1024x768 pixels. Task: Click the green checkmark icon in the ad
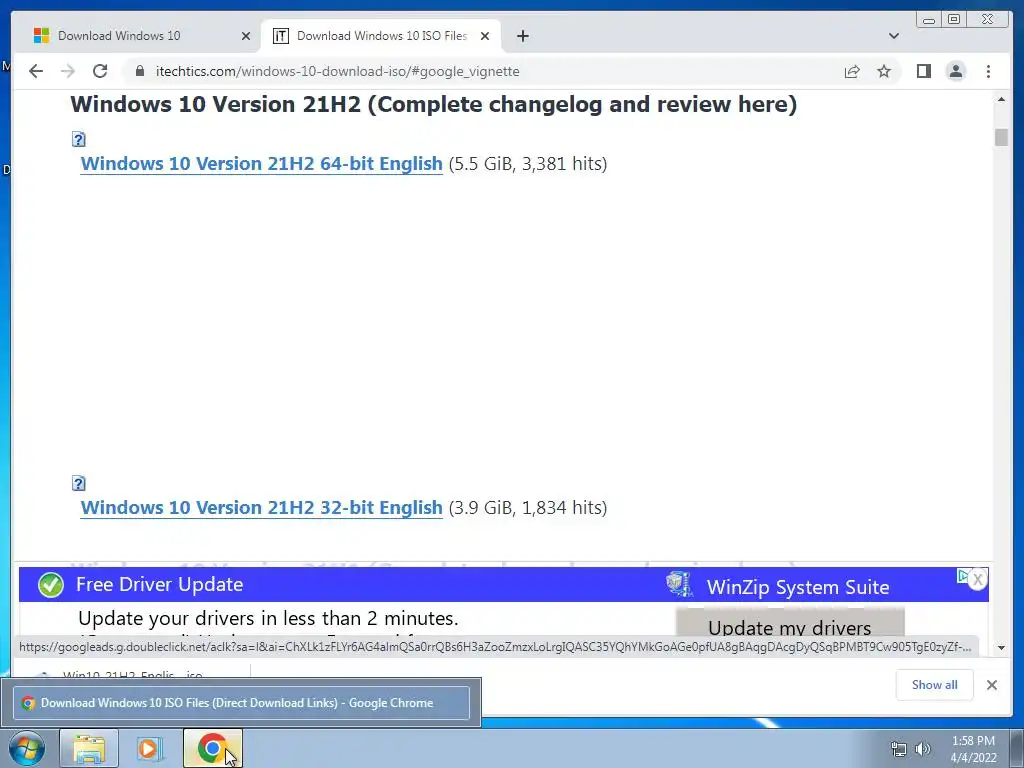[50, 585]
